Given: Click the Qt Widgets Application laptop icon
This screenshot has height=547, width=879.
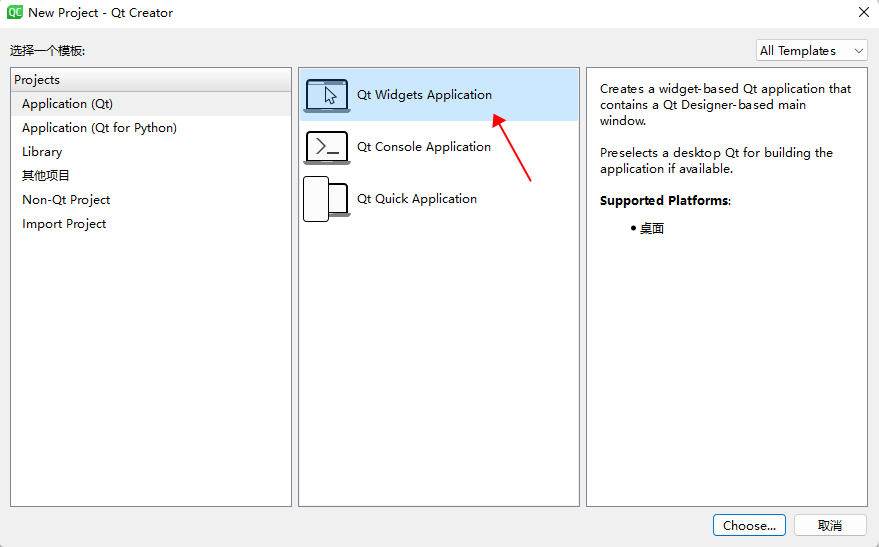Looking at the screenshot, I should point(327,95).
